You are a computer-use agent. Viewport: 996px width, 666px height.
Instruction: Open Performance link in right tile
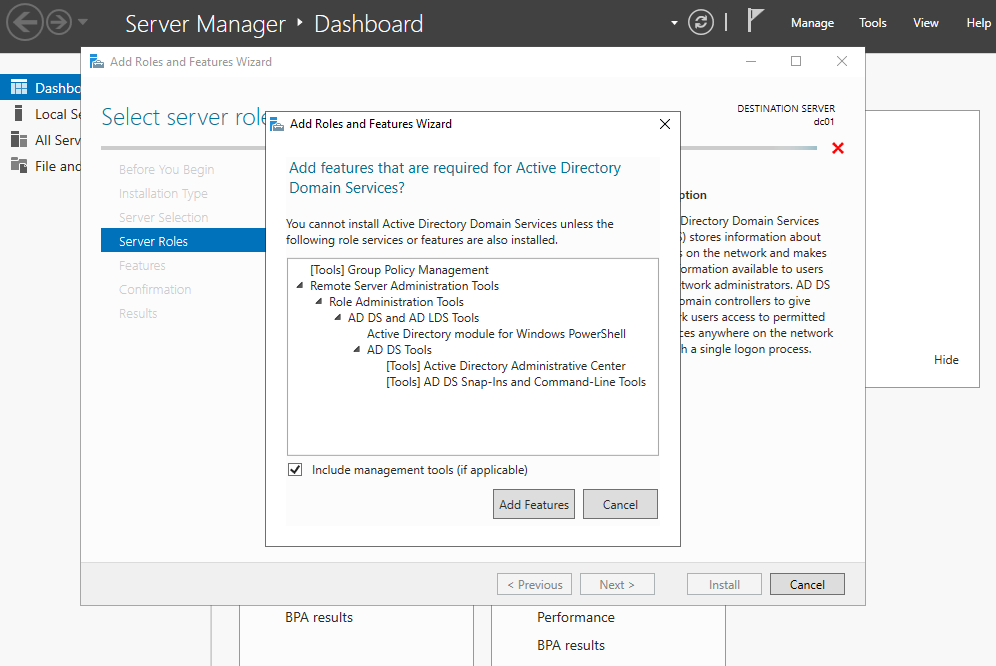pos(575,617)
